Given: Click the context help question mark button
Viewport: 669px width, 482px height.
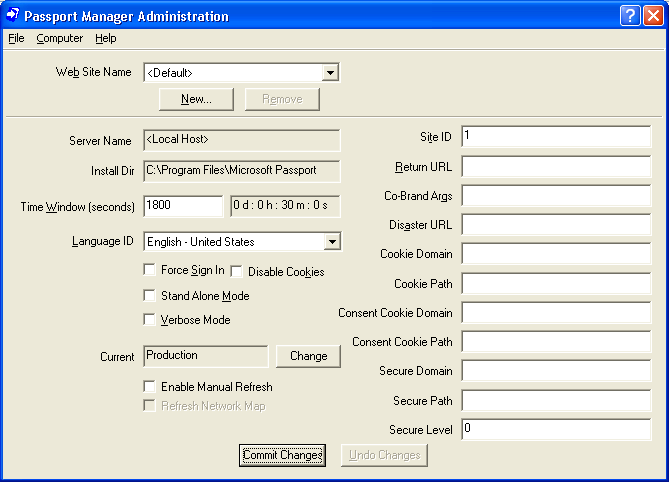Looking at the screenshot, I should (x=630, y=16).
